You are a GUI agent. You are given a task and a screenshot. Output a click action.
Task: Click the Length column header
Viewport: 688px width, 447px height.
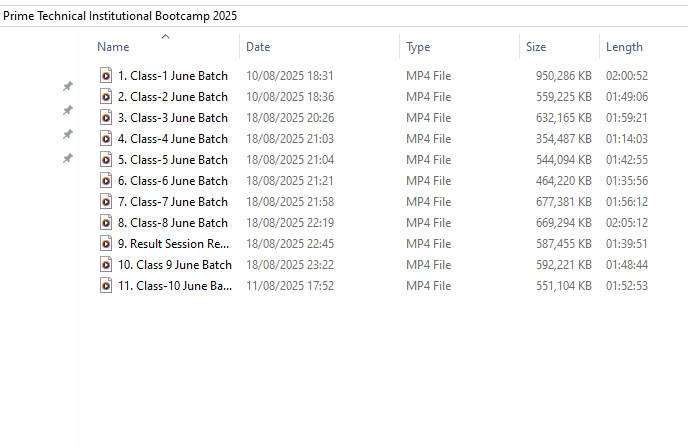(x=624, y=47)
